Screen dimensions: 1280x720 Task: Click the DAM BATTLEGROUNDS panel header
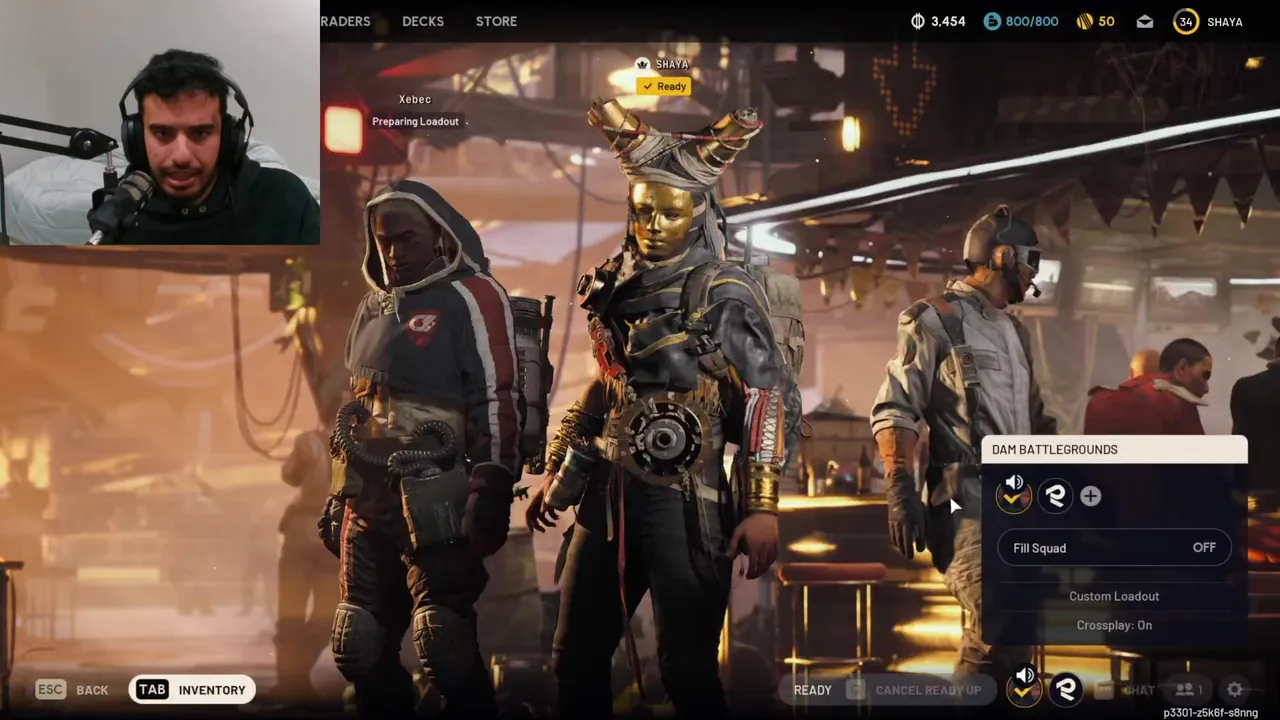(x=1114, y=450)
